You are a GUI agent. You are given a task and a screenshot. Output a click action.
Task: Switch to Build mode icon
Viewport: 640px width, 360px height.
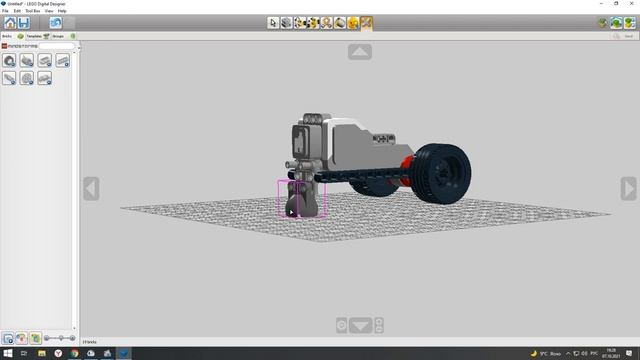pyautogui.click(x=603, y=23)
